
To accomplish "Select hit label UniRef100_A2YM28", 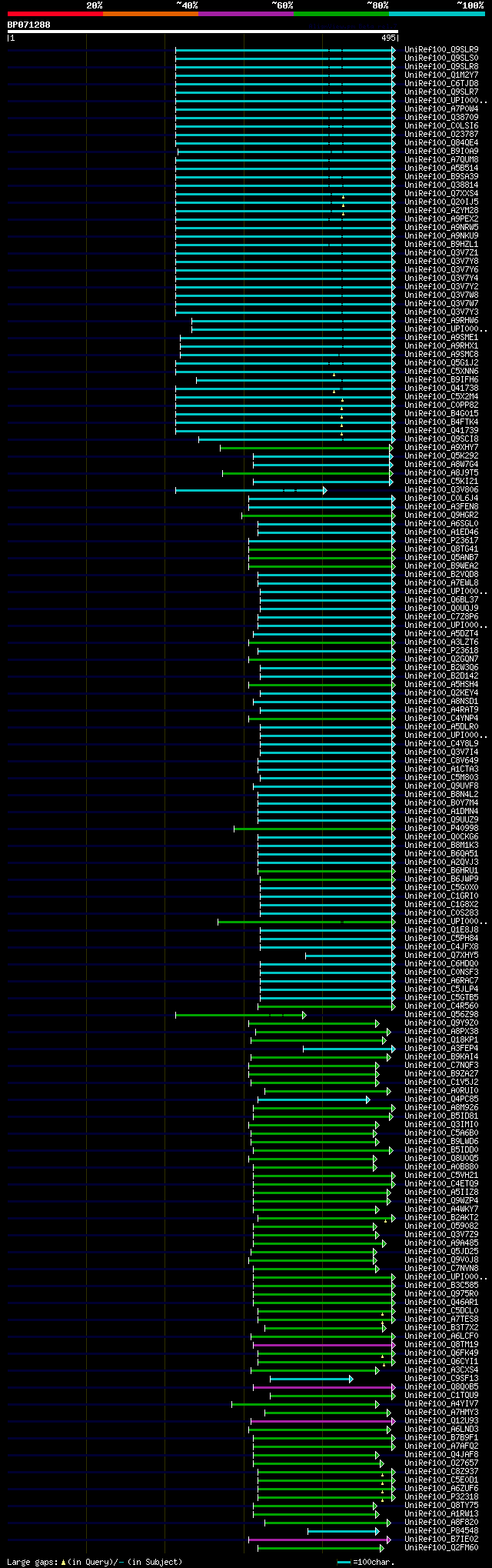I will 441,211.
